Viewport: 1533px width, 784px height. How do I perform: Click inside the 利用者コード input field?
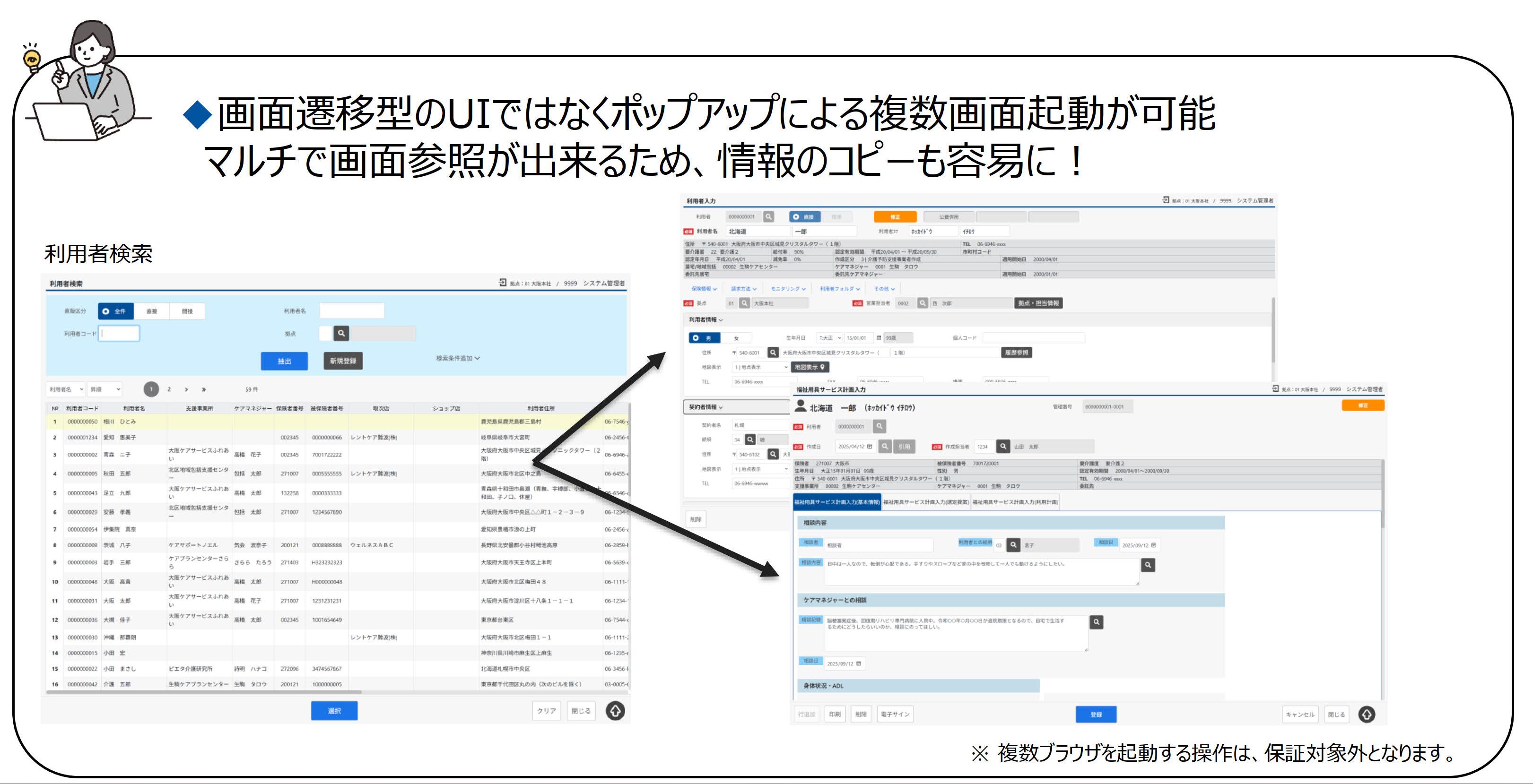(119, 333)
